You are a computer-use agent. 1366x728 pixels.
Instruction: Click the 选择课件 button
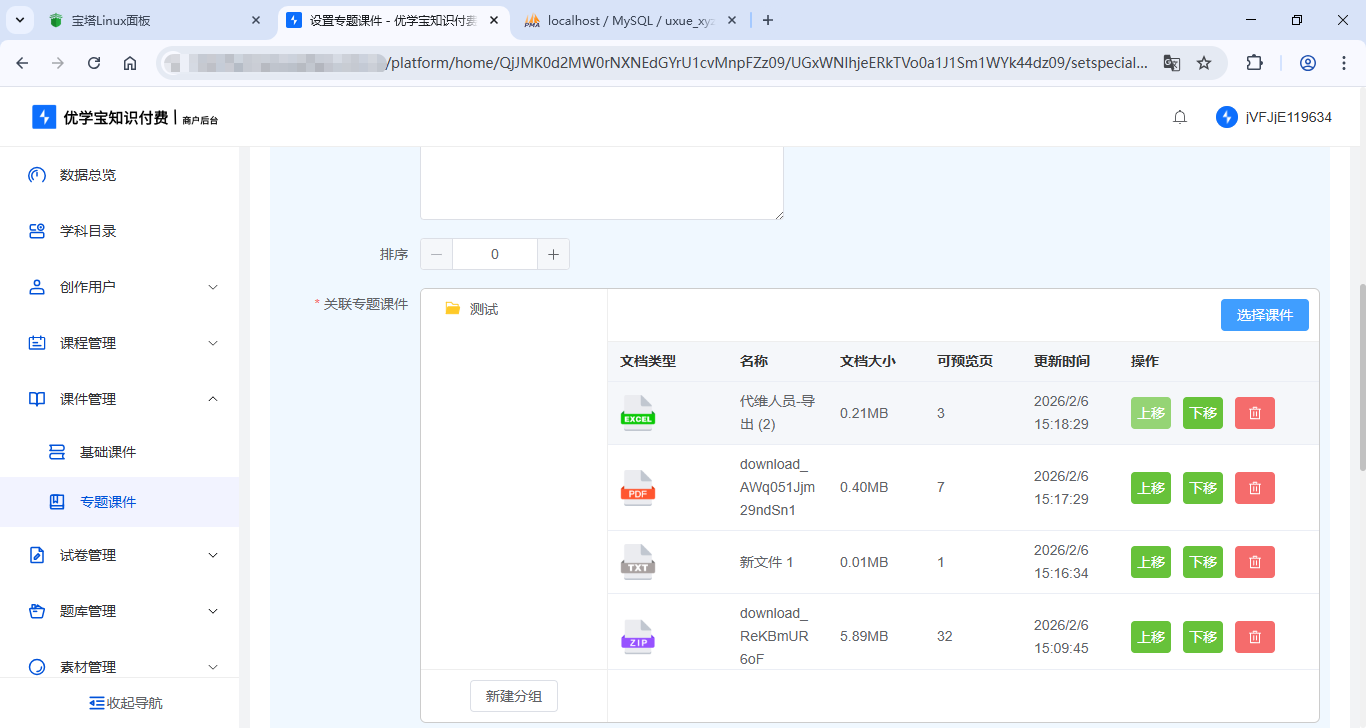tap(1264, 315)
